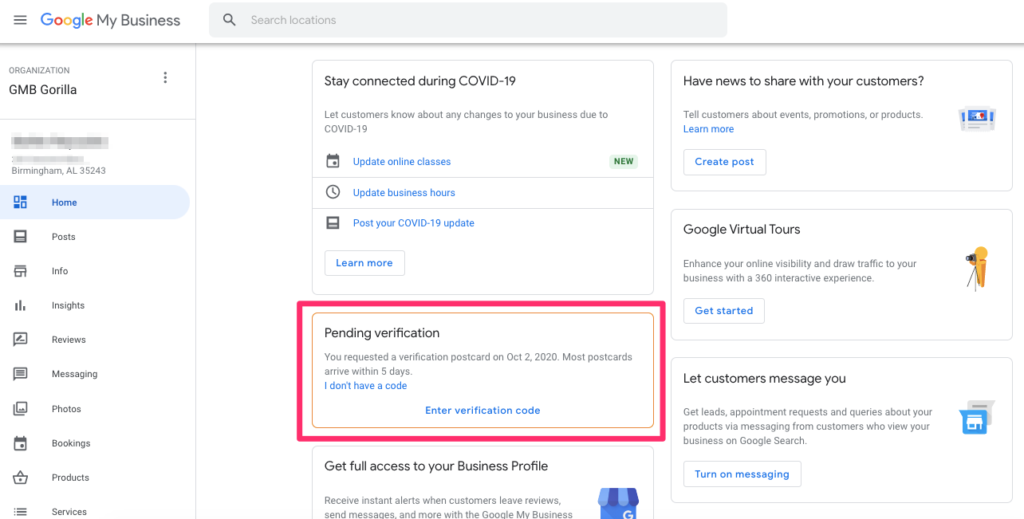Click Learn more button in COVID-19 card
This screenshot has width=1024, height=519.
coord(364,262)
